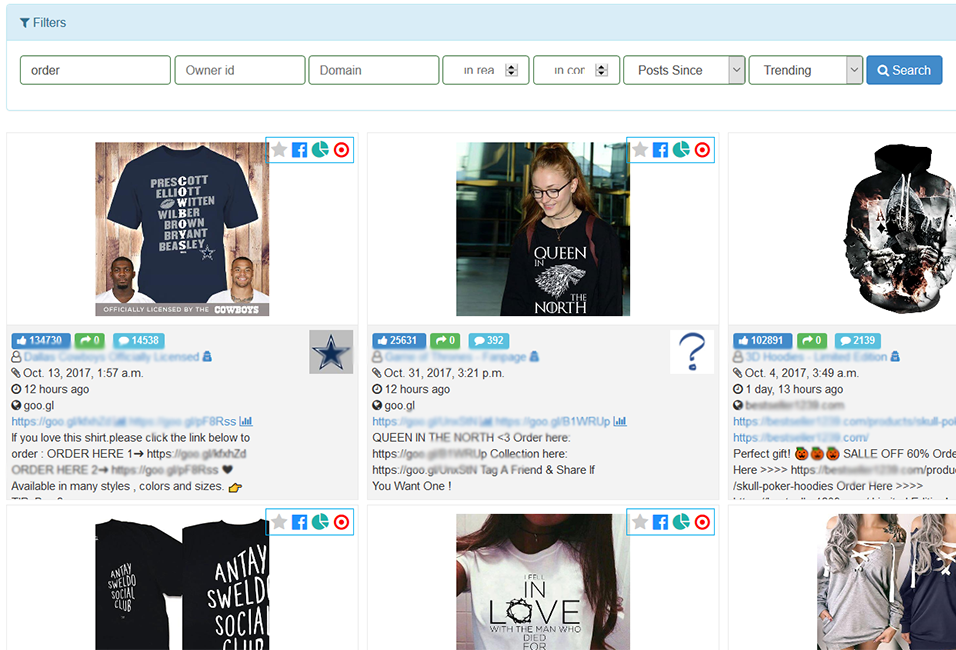Open Facebook icon on Queen in the North card

660,149
